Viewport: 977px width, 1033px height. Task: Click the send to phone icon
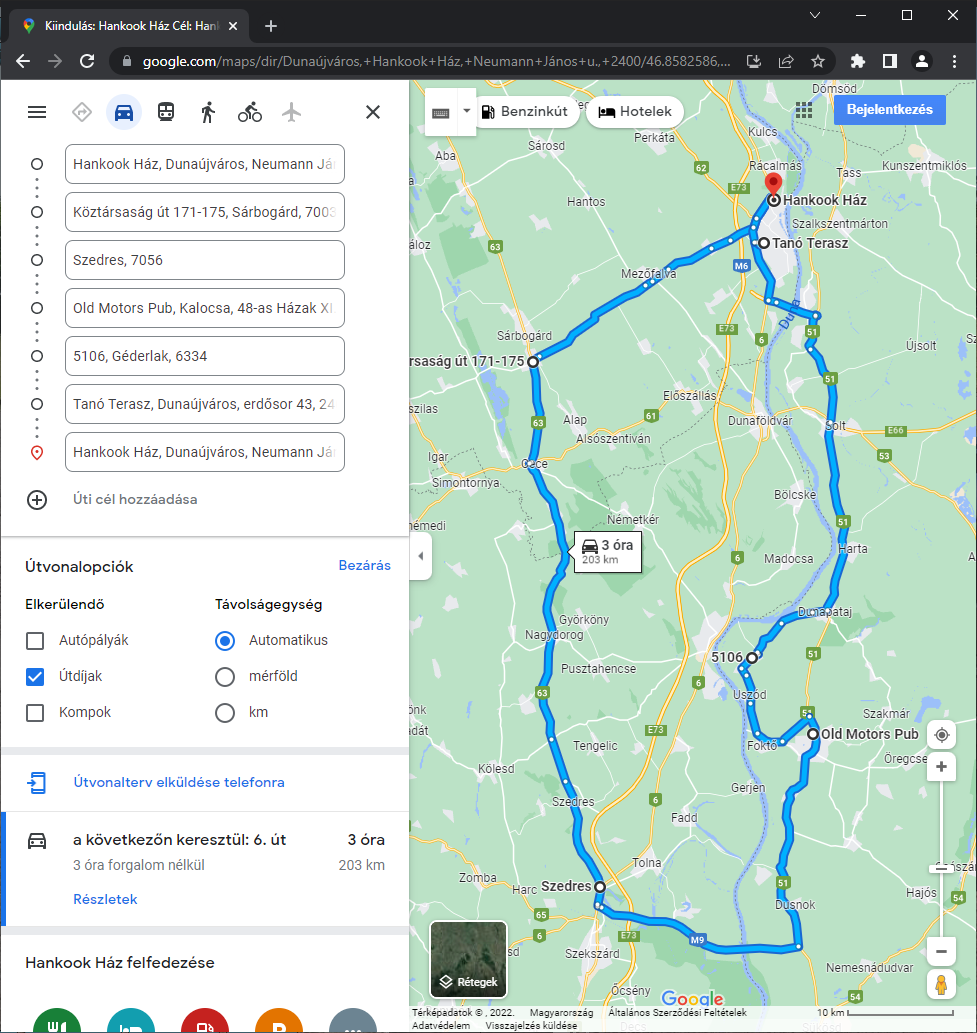[x=37, y=783]
